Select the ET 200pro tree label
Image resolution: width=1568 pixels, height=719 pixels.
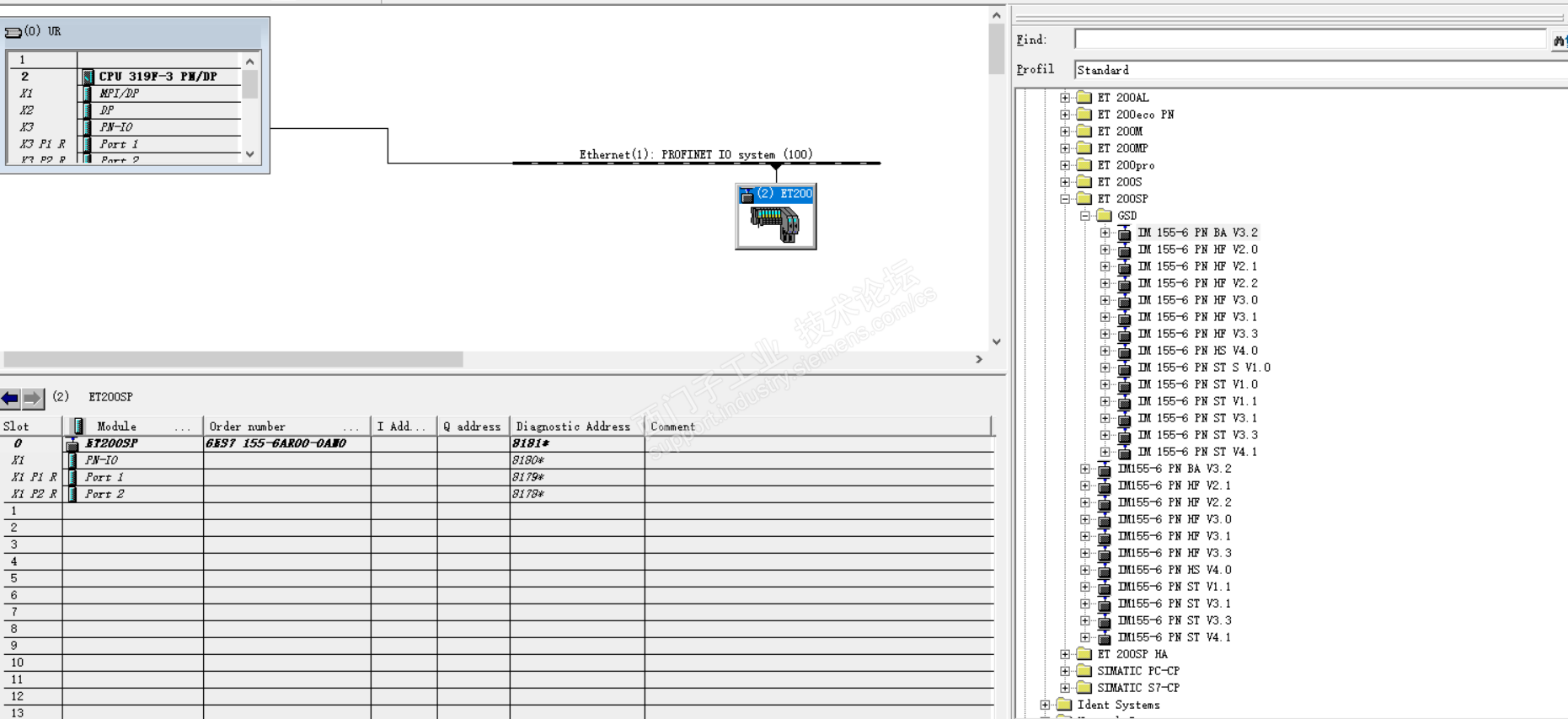(x=1126, y=165)
